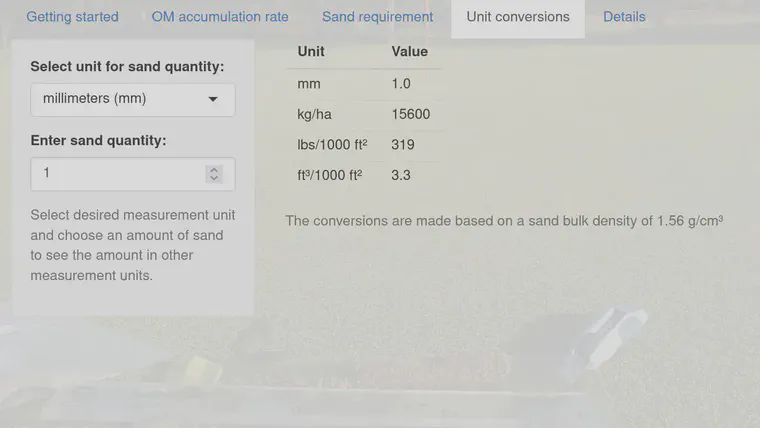Click the caret arrow of the unit dropdown

[x=213, y=99]
